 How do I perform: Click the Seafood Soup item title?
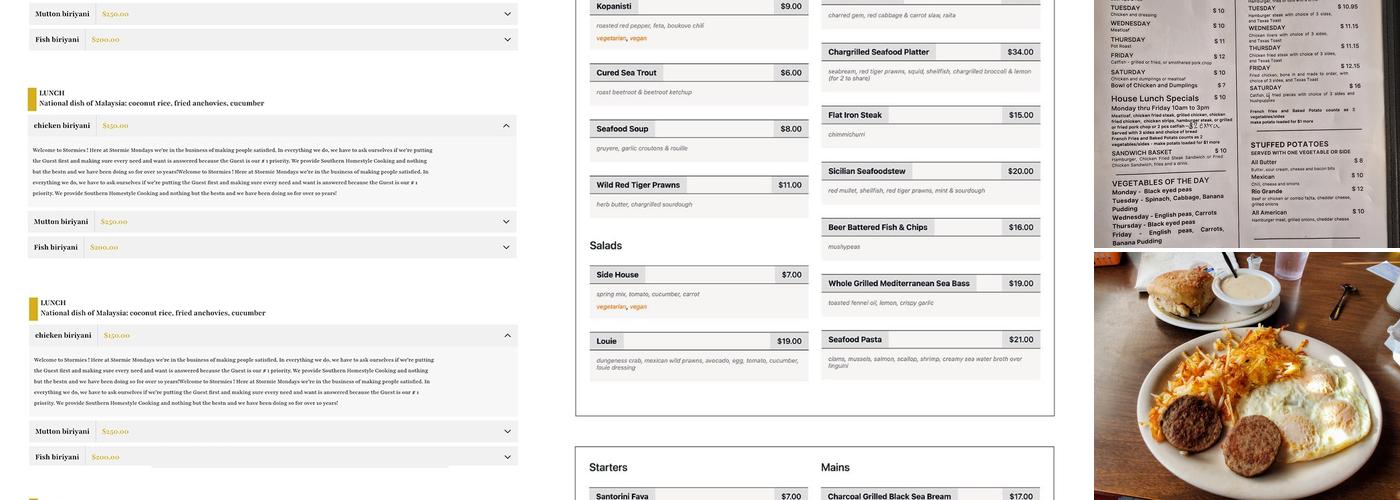pos(622,129)
